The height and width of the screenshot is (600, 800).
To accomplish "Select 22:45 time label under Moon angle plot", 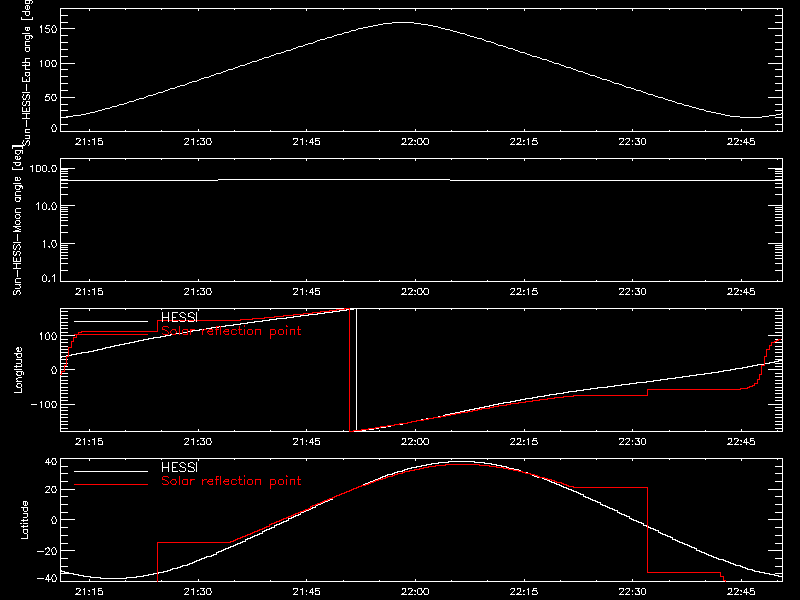I will pyautogui.click(x=741, y=292).
